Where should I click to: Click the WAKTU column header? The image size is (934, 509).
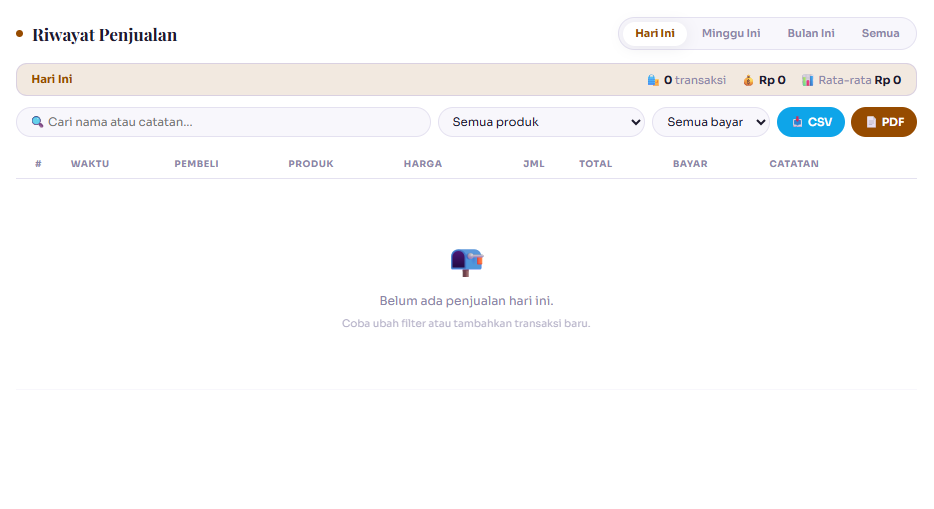90,164
